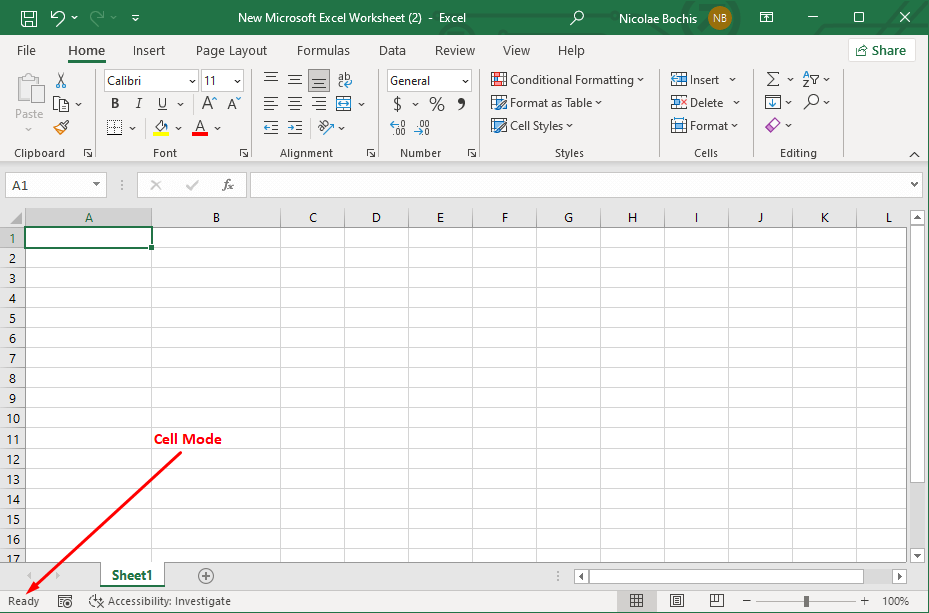Select the AutoSum sigma icon

click(x=773, y=80)
